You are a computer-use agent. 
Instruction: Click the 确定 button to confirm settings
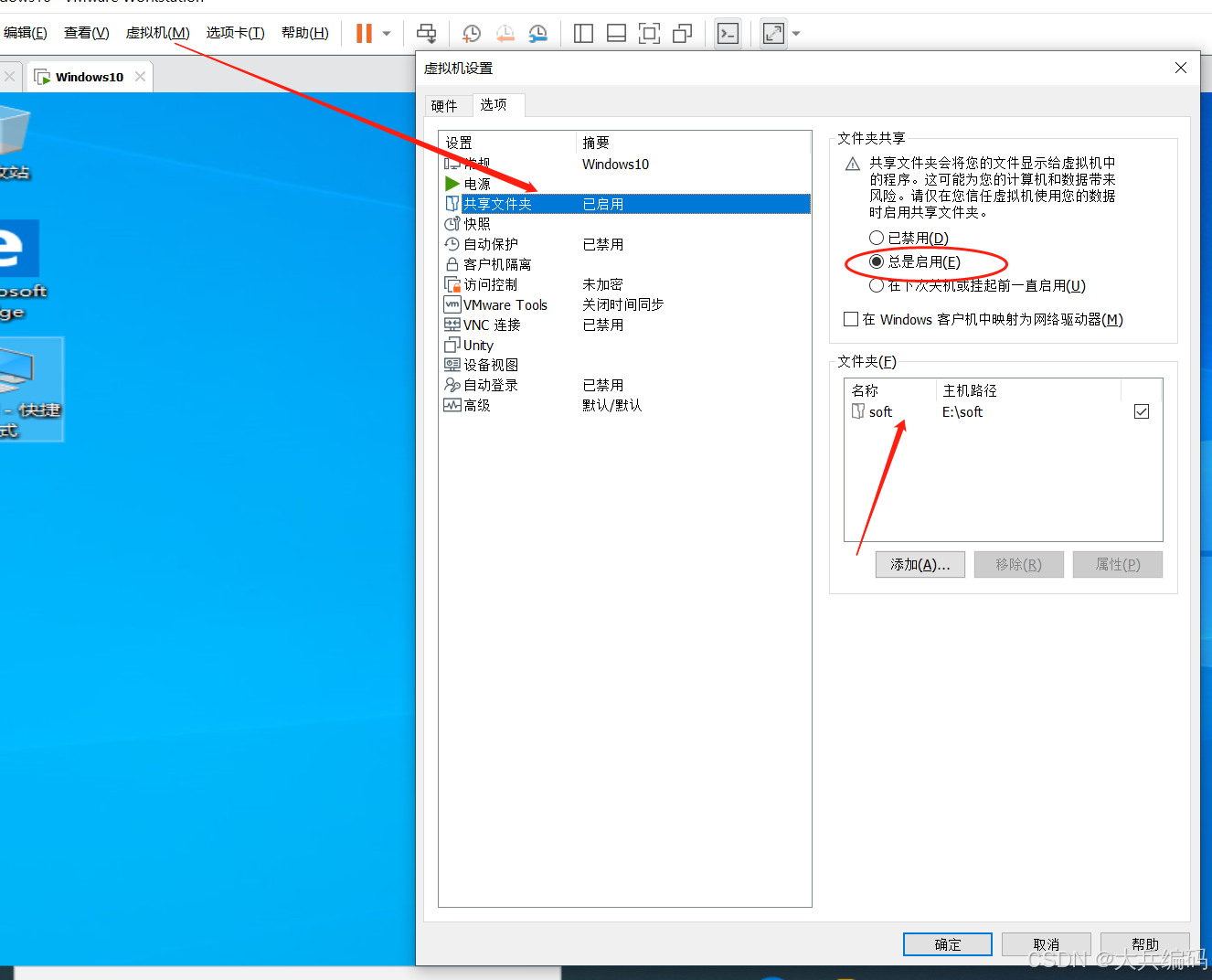point(947,944)
